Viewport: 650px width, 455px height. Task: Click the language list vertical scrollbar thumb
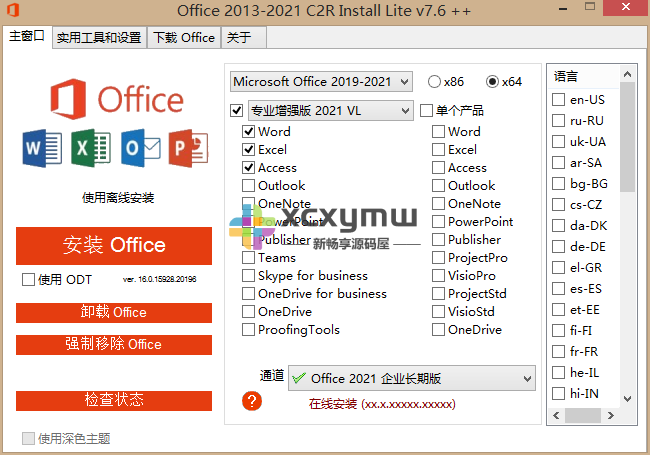click(627, 137)
